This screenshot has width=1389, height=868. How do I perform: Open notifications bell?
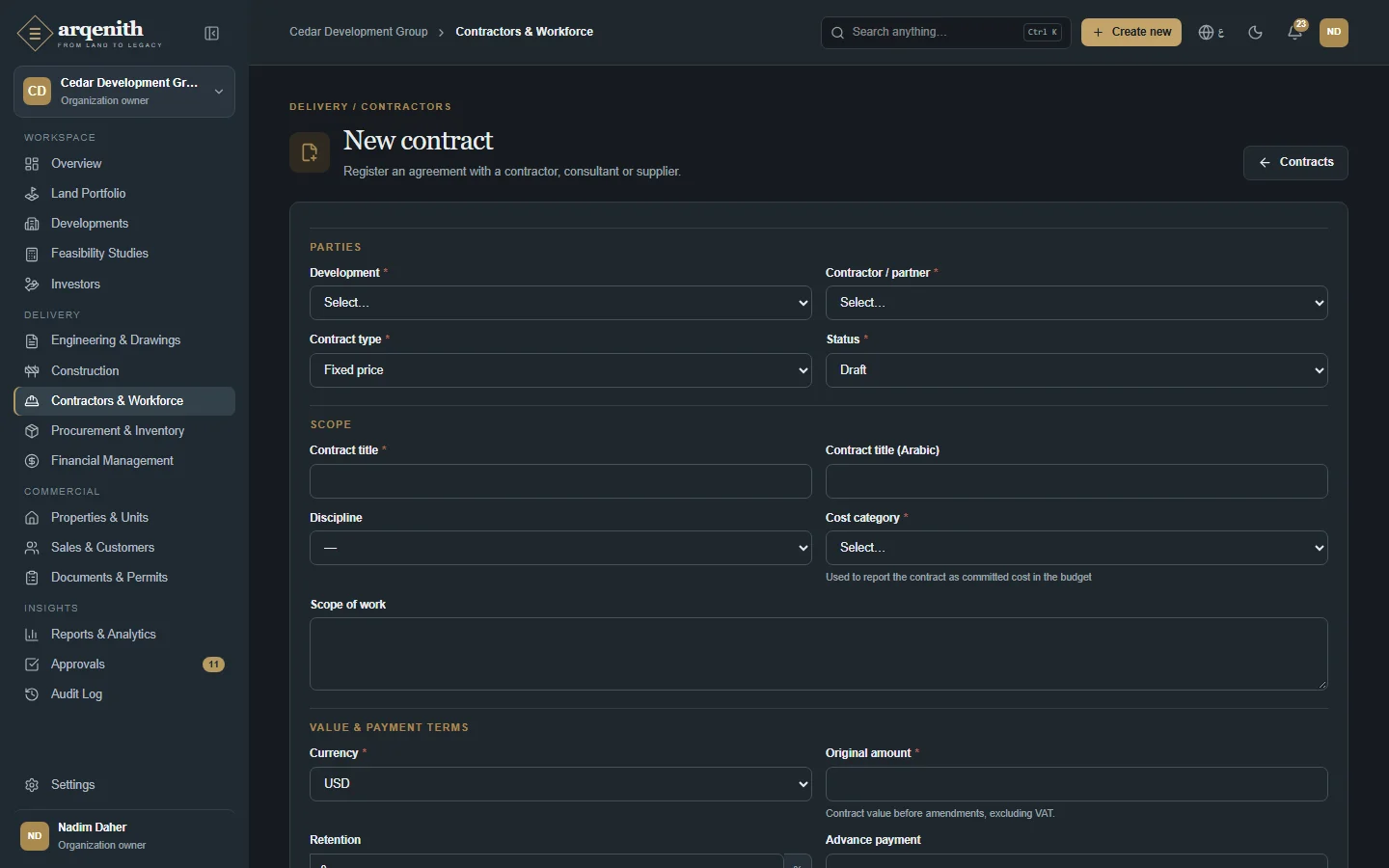tap(1295, 33)
